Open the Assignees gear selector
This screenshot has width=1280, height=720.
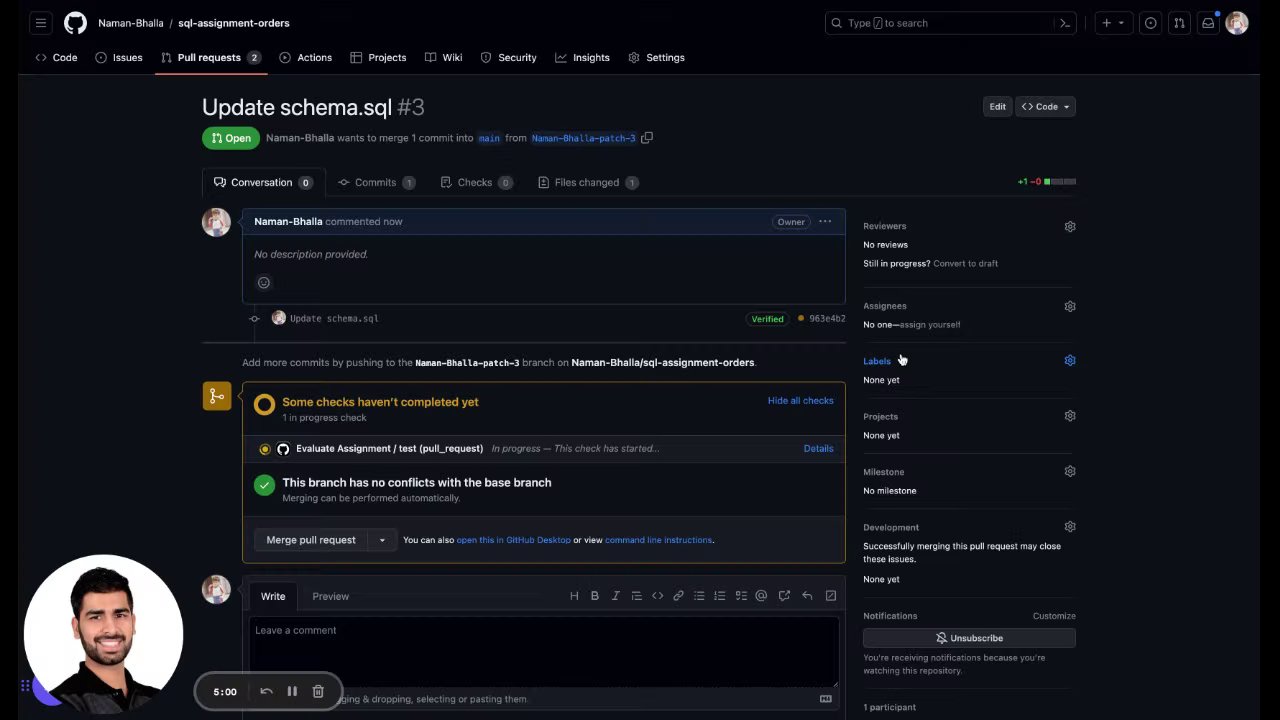tap(1070, 307)
